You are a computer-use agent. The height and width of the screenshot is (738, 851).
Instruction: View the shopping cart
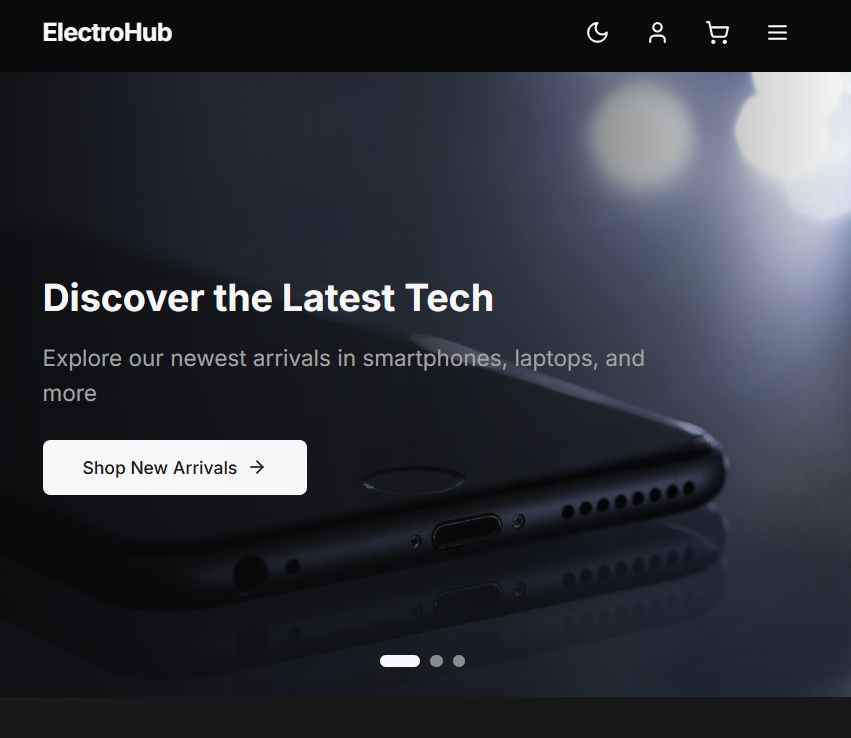tap(717, 33)
